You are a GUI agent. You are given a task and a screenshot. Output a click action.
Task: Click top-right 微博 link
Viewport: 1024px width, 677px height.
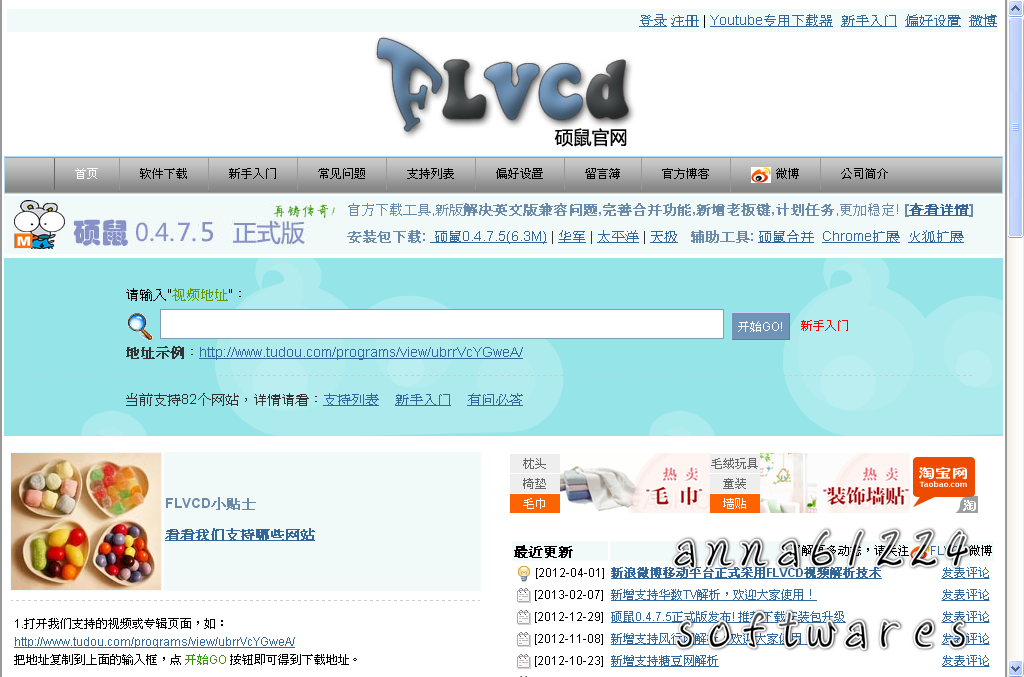[x=983, y=21]
